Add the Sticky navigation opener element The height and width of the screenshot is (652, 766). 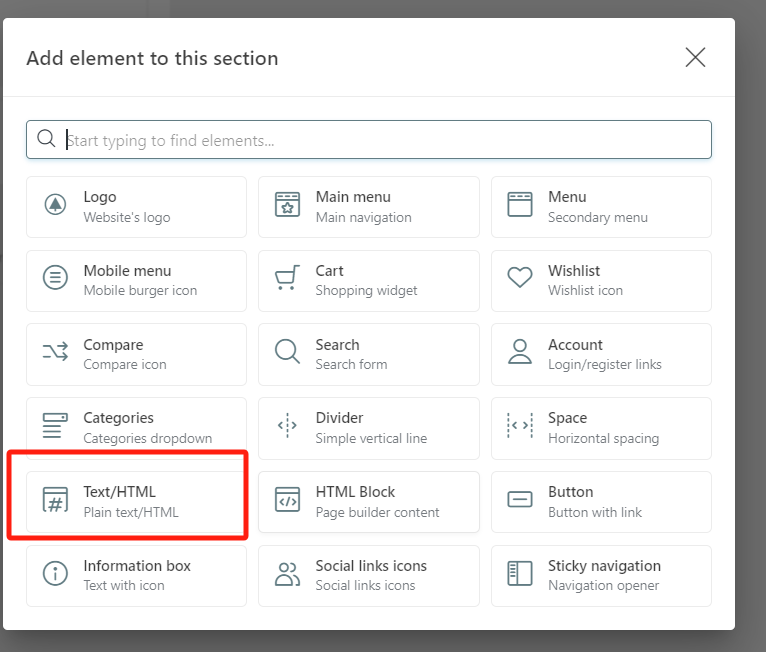pos(601,575)
